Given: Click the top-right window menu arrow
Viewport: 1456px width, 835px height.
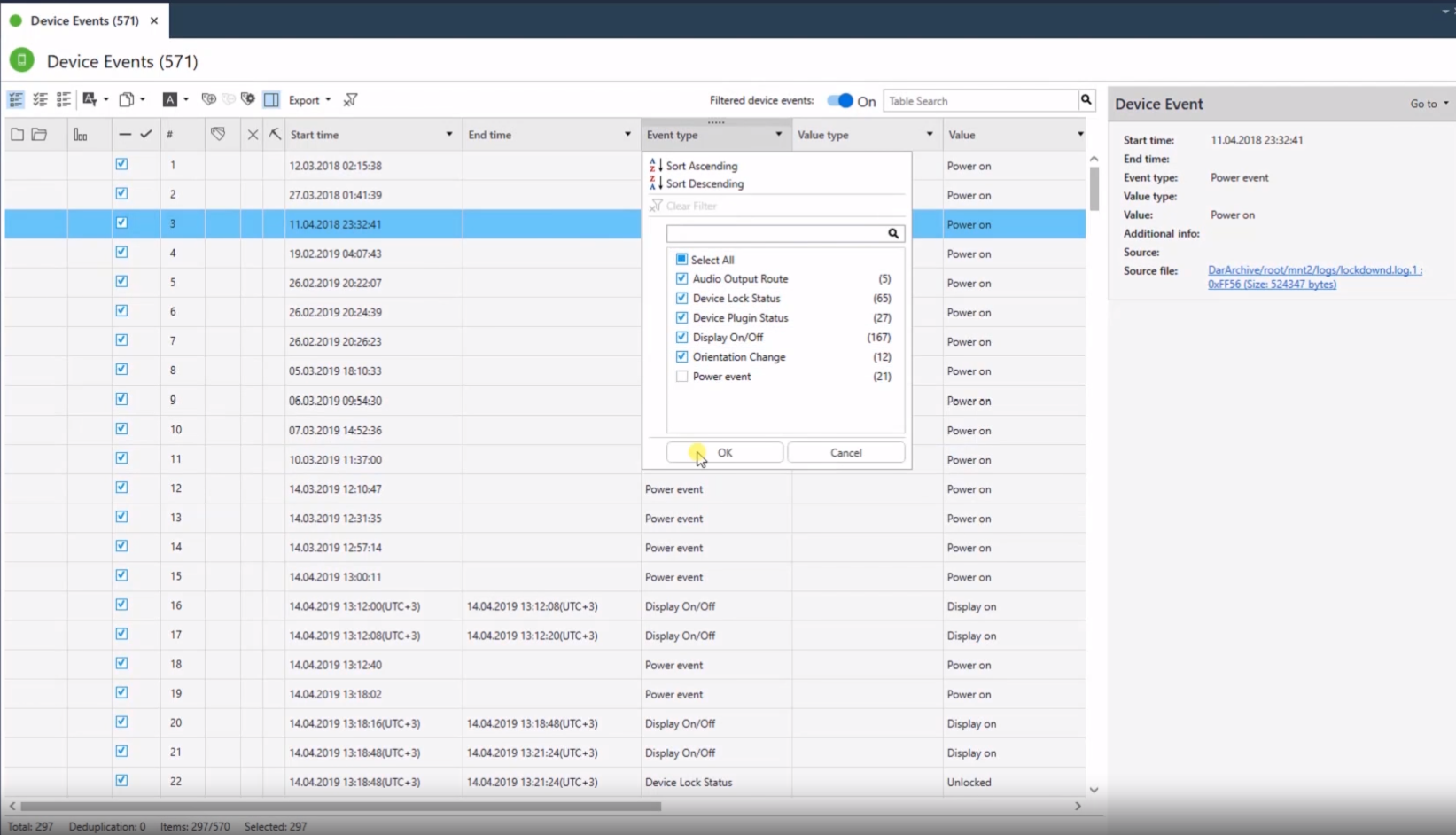Looking at the screenshot, I should (1446, 11).
